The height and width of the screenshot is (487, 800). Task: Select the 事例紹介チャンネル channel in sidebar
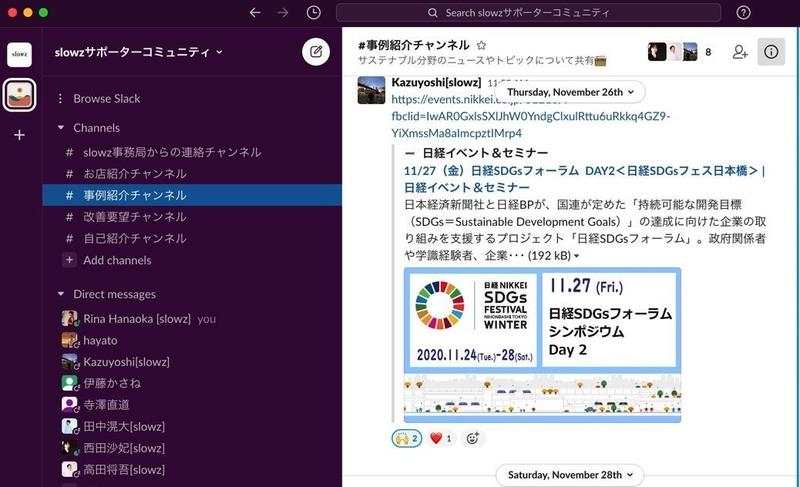(192, 195)
